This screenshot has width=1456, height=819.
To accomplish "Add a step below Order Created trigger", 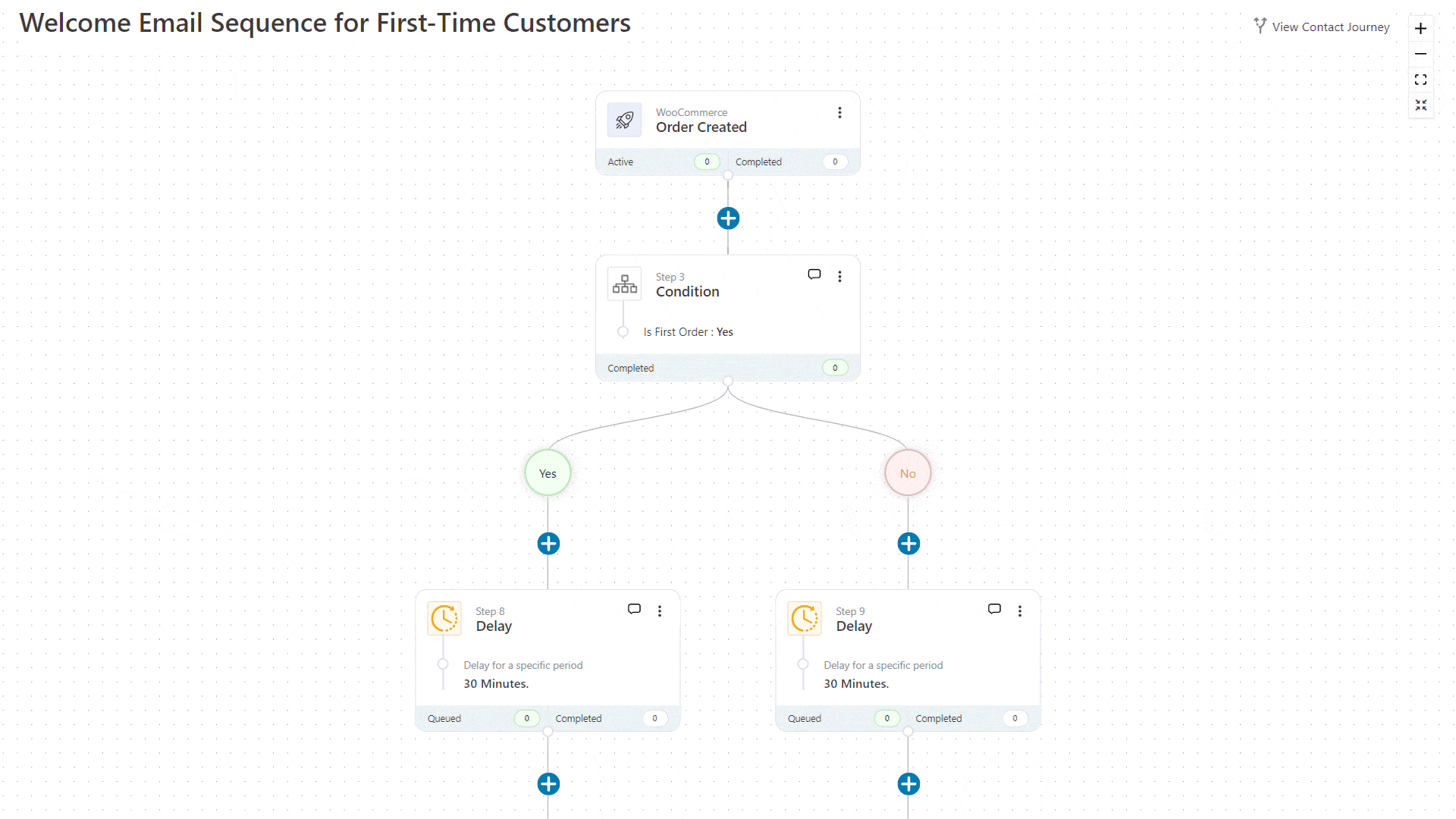I will (x=728, y=218).
